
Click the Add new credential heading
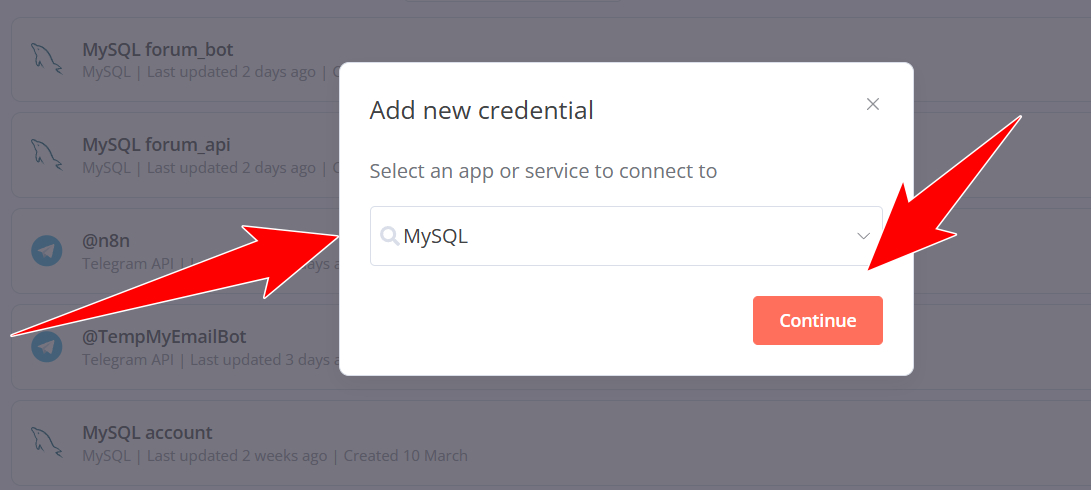[x=481, y=110]
